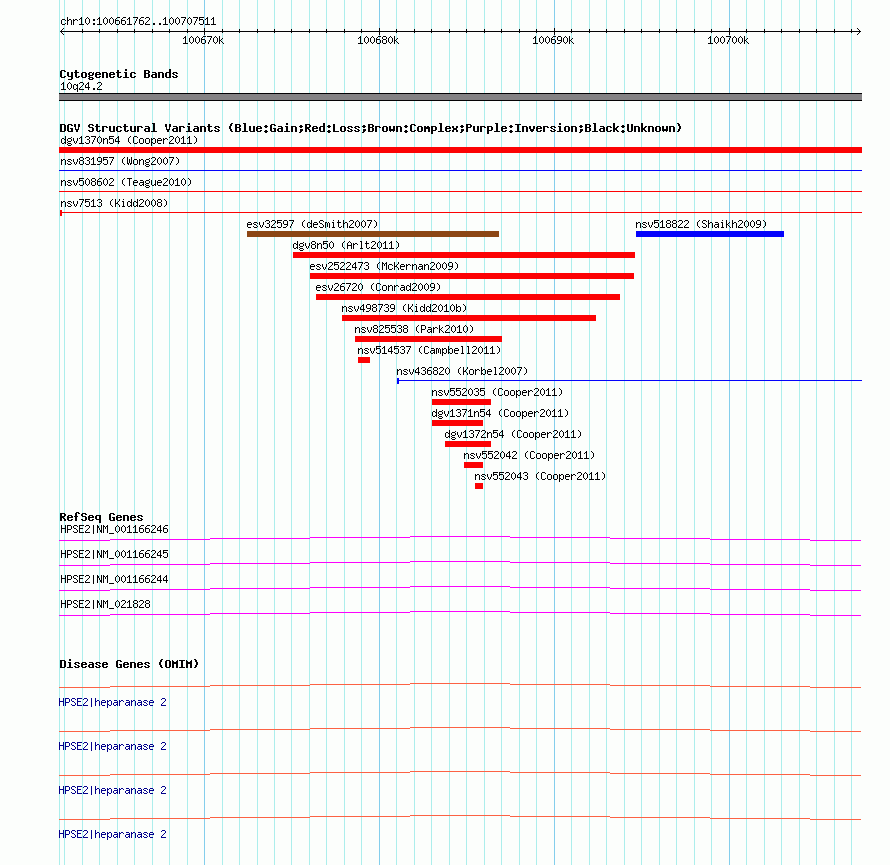The width and height of the screenshot is (890, 865).
Task: Select the esv2522473 (McKernan2009) loss bar
Action: 472,276
